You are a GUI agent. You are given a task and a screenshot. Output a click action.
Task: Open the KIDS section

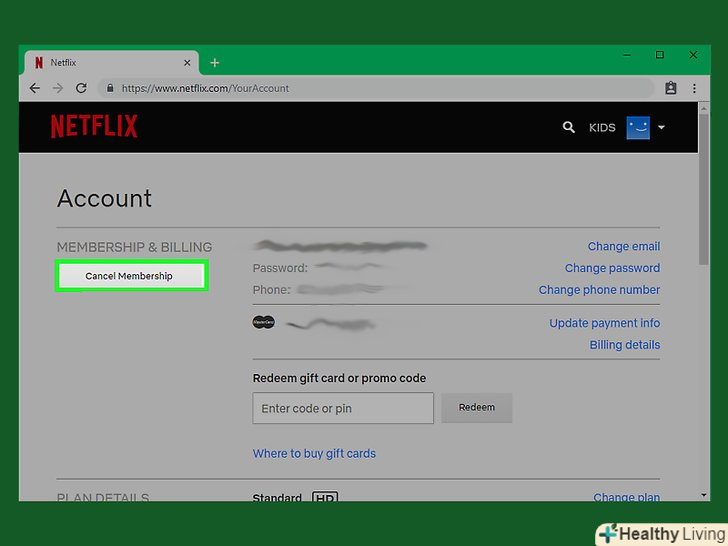point(602,128)
